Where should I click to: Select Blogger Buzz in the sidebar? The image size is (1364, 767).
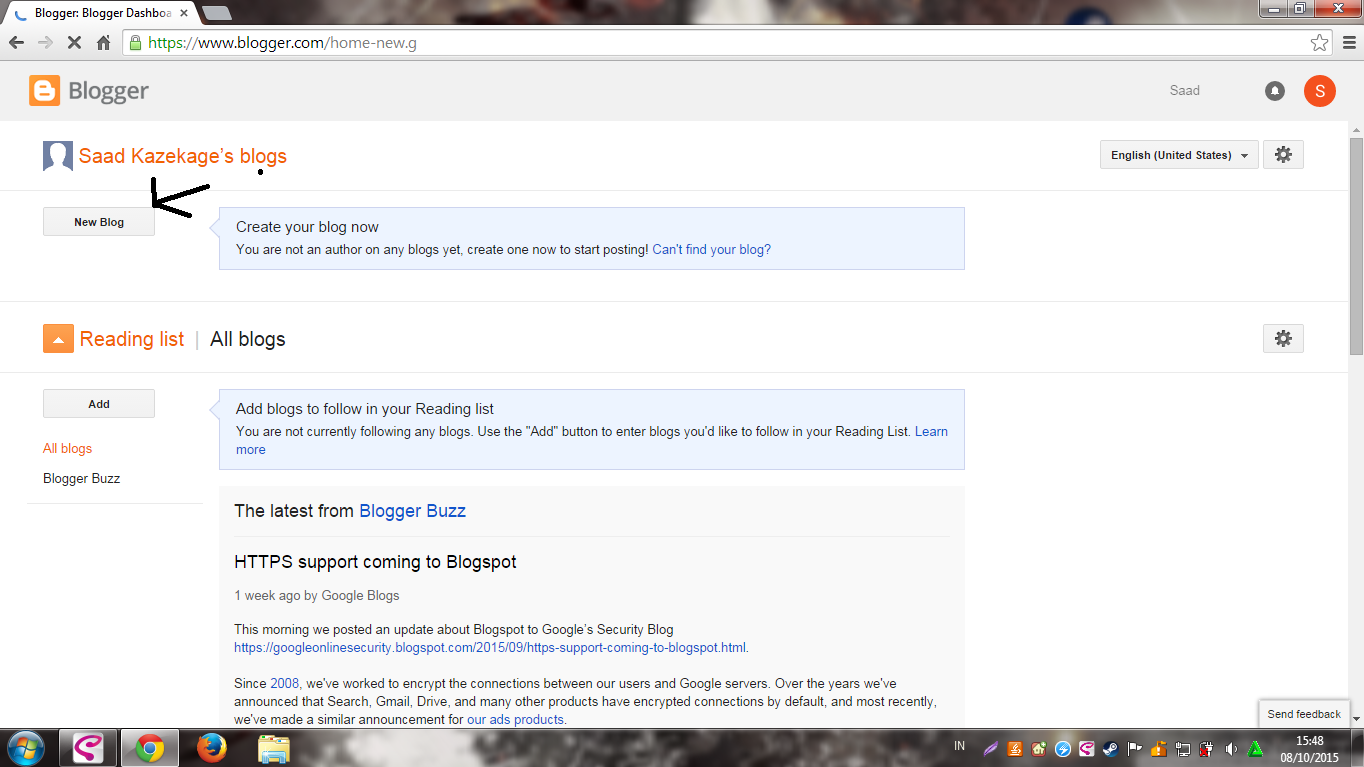pos(81,478)
